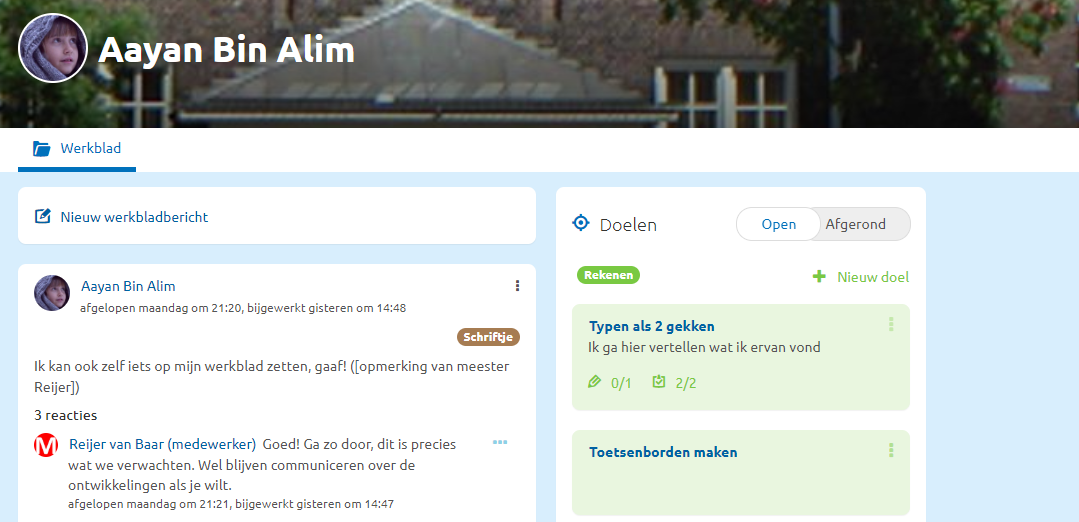Open options menu for Typen als 2 gekken
The image size is (1079, 522).
pyautogui.click(x=890, y=324)
